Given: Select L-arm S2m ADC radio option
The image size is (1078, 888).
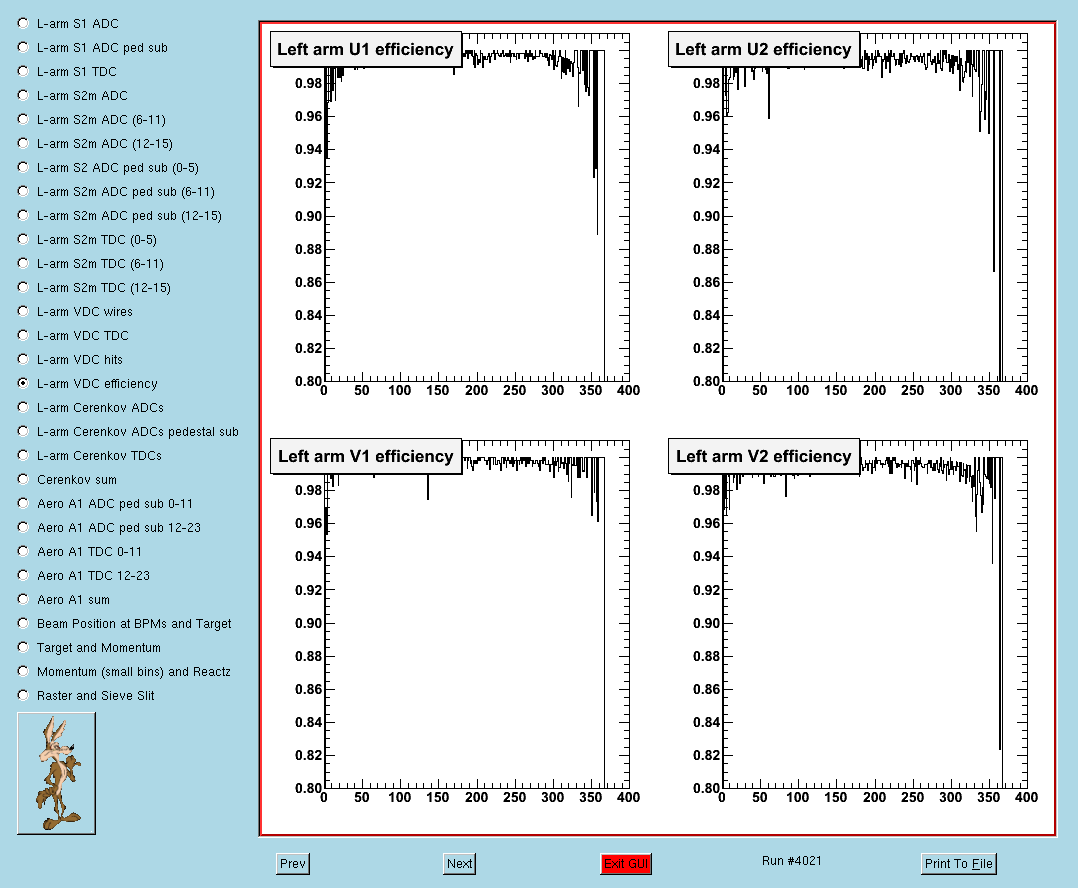Looking at the screenshot, I should tap(23, 96).
